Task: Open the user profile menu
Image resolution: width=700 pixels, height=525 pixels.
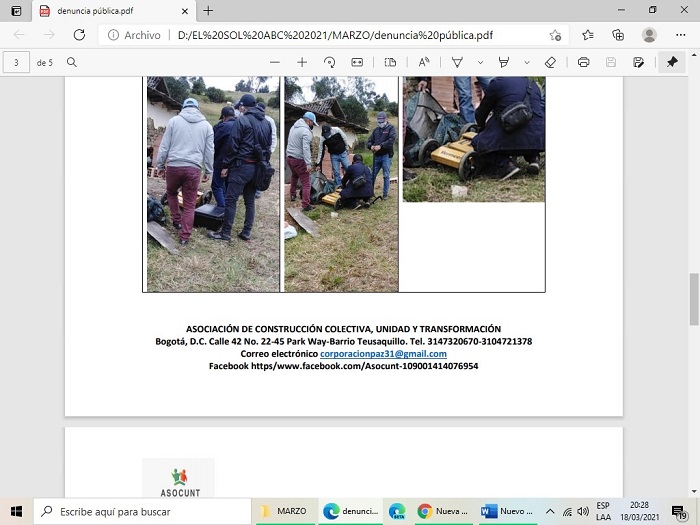Action: pos(649,35)
